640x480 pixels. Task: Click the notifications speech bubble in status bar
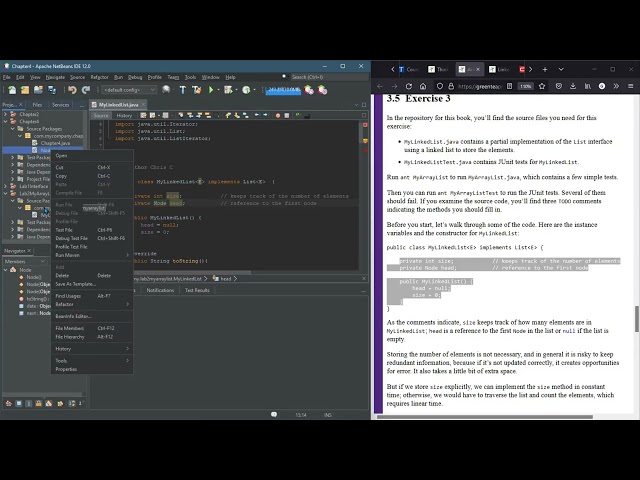pos(274,415)
